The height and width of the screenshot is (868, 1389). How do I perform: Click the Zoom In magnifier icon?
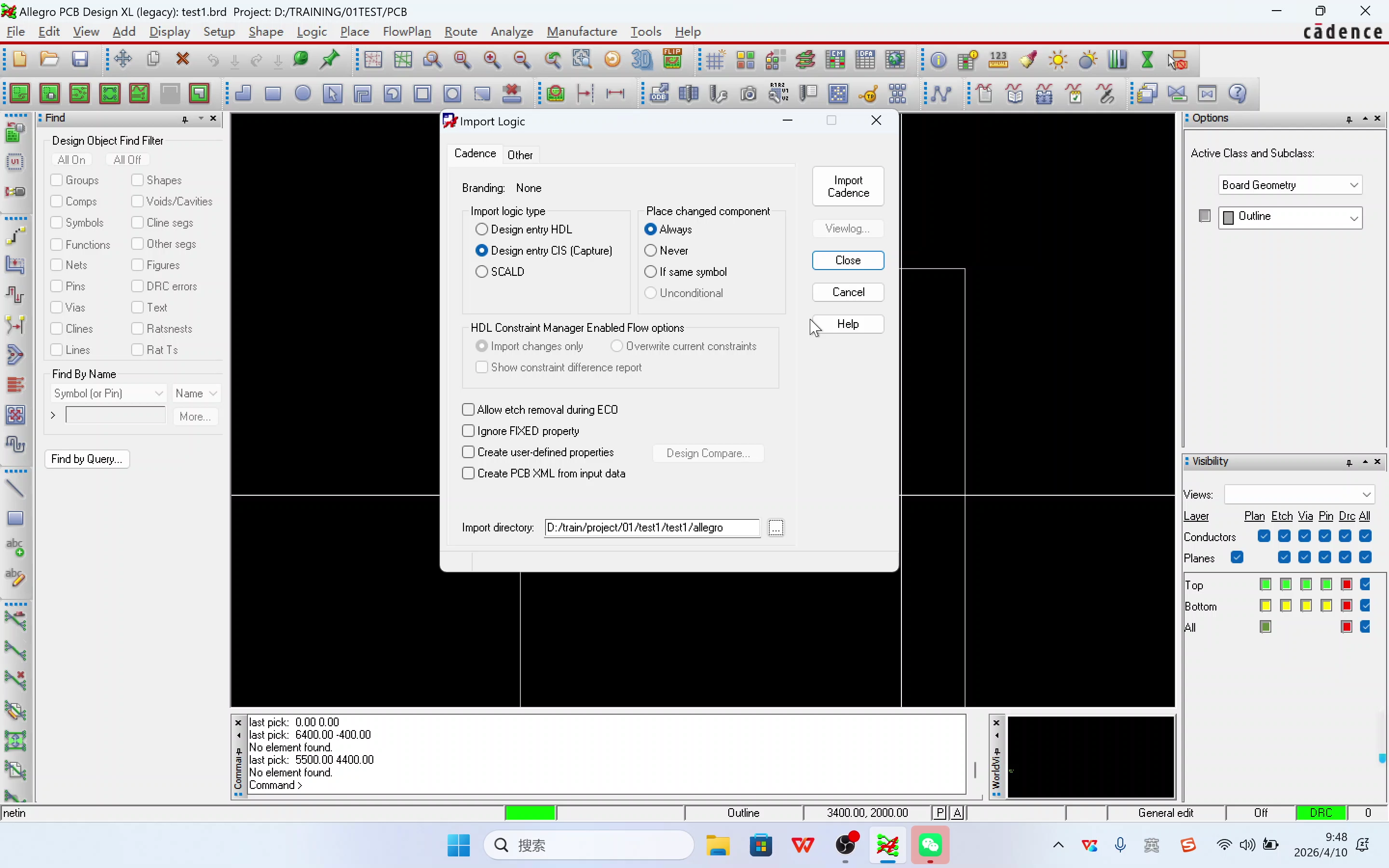(492, 59)
